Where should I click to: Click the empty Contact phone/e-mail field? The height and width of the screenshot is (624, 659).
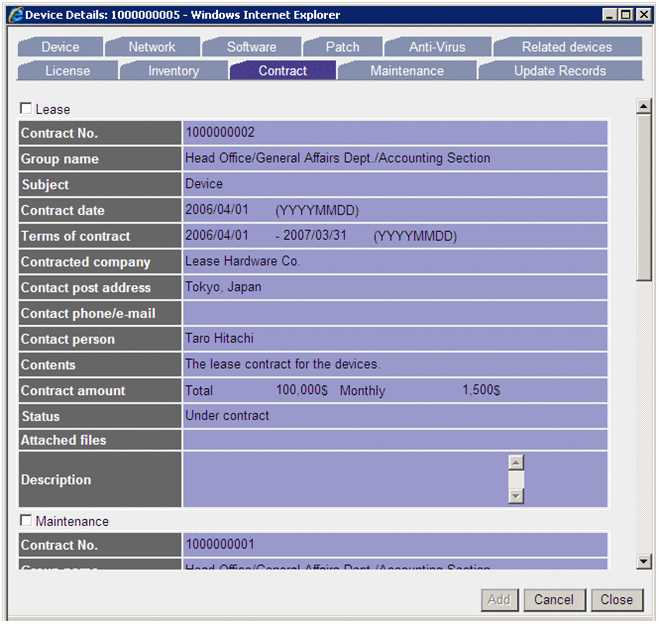[x=395, y=313]
